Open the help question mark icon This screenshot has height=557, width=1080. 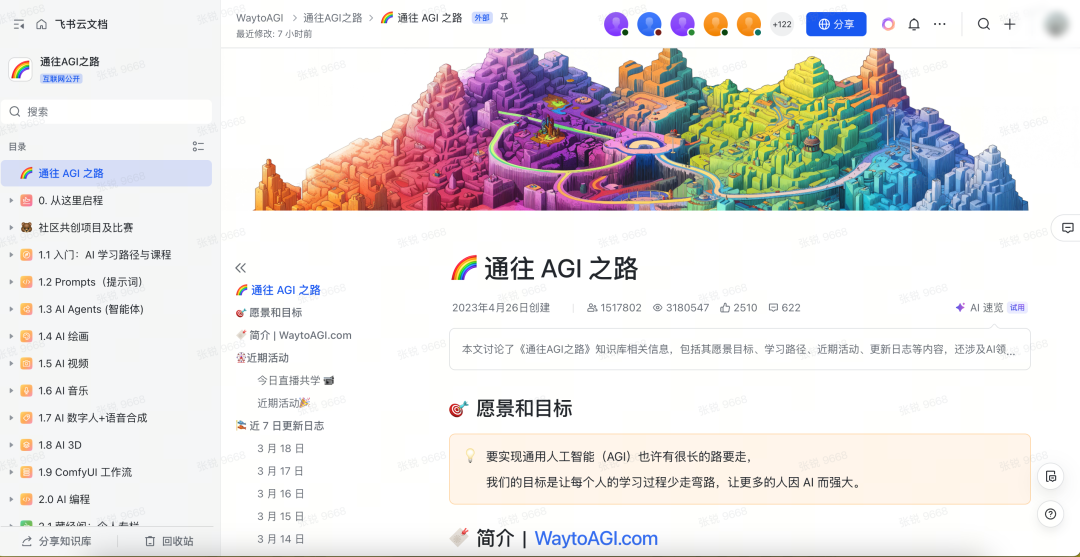(x=1050, y=514)
